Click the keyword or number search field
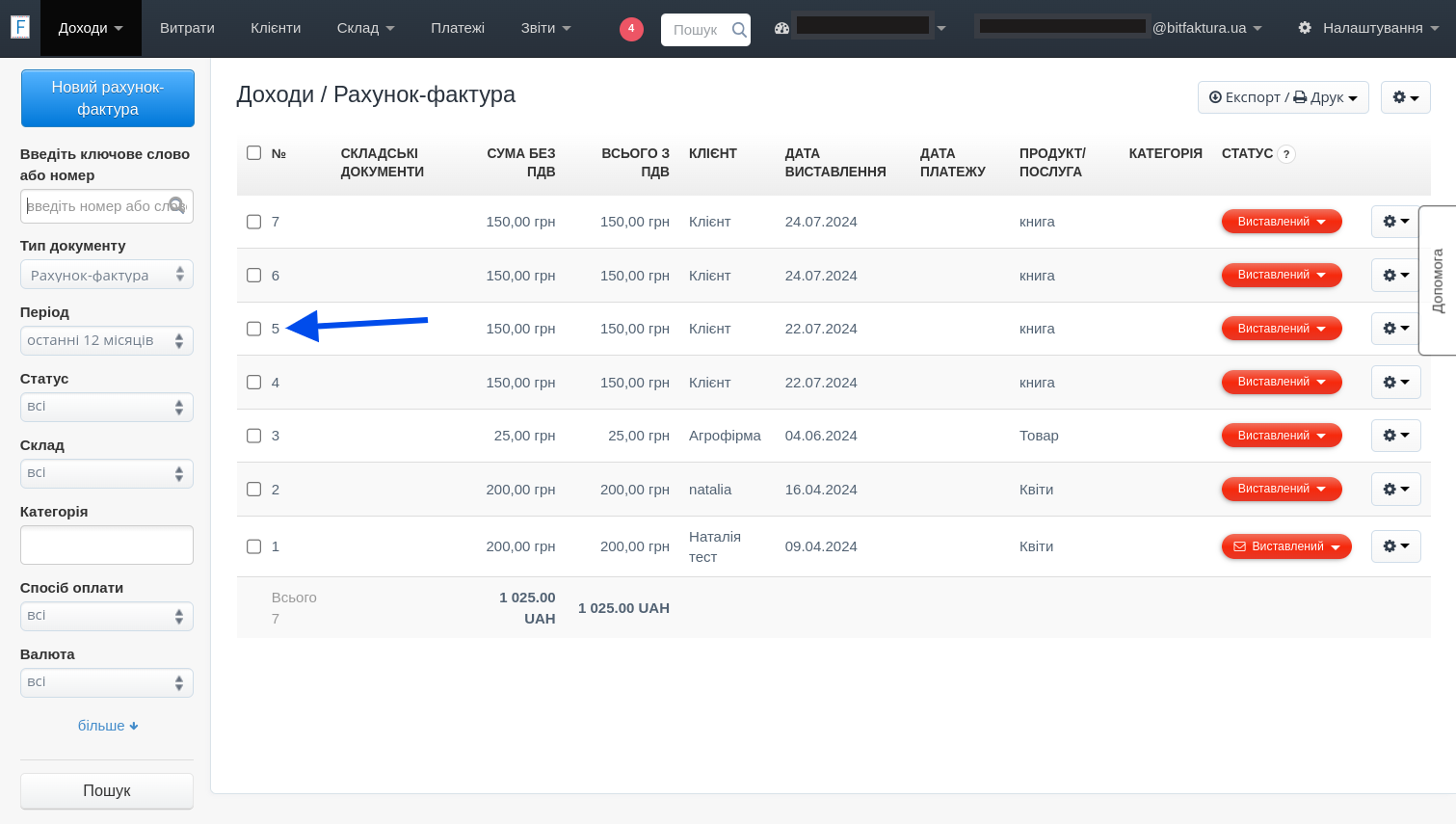The image size is (1456, 824). point(96,206)
